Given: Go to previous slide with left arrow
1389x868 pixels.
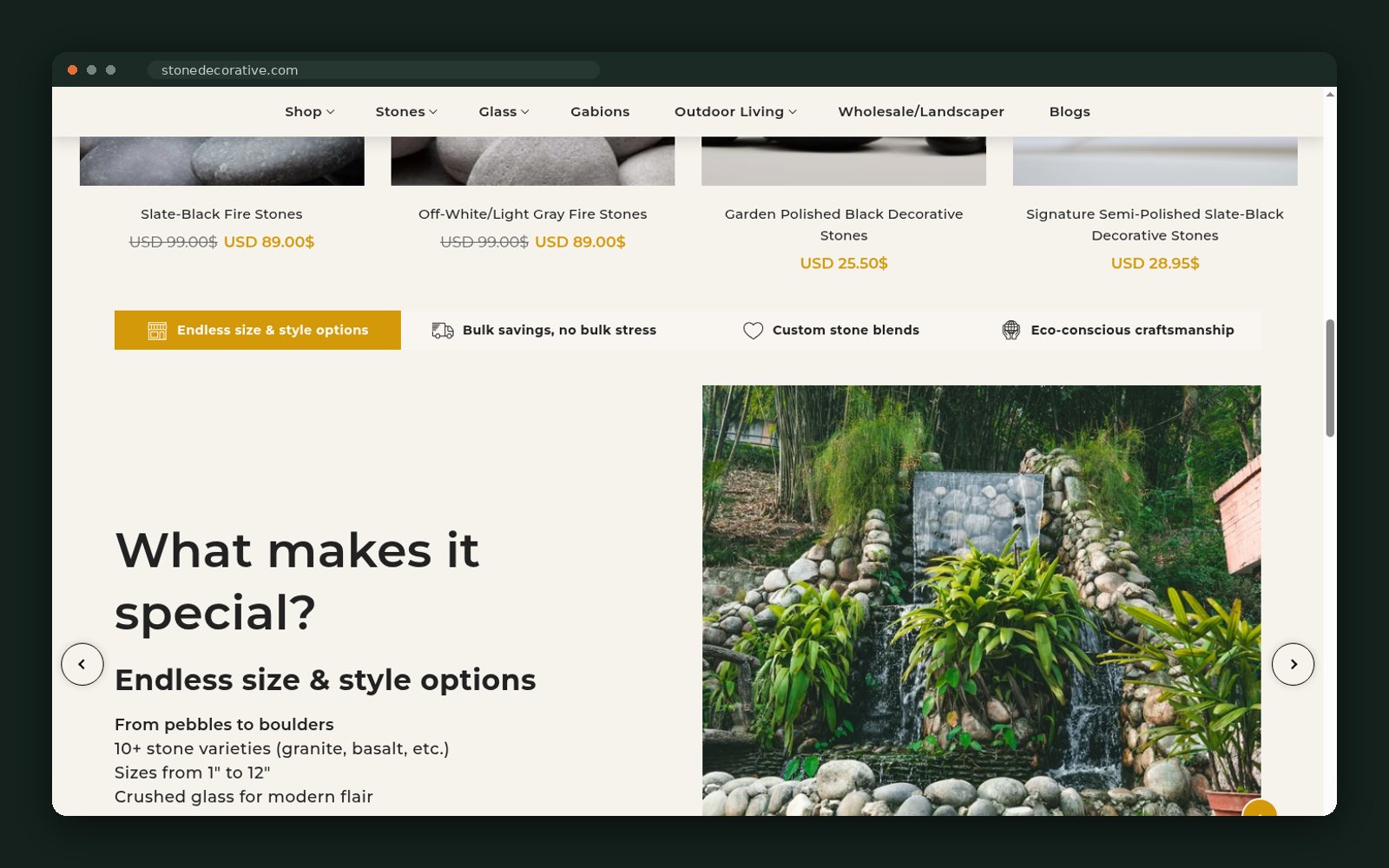Looking at the screenshot, I should click(82, 664).
